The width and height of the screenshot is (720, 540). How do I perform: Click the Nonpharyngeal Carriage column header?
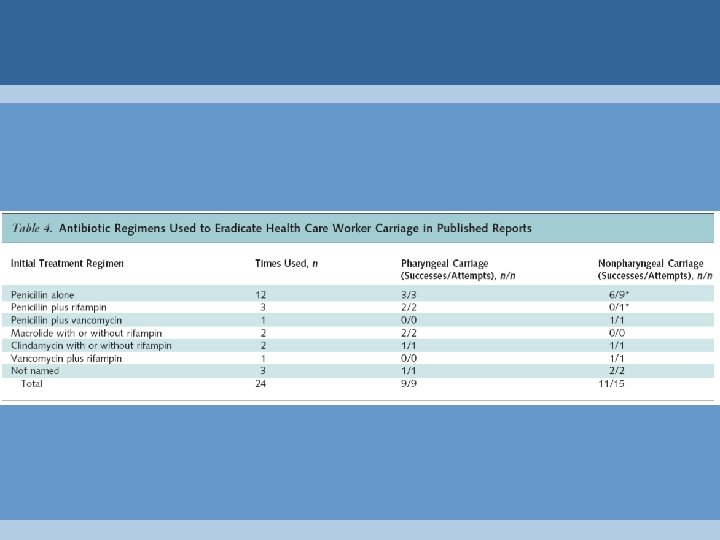[655, 270]
